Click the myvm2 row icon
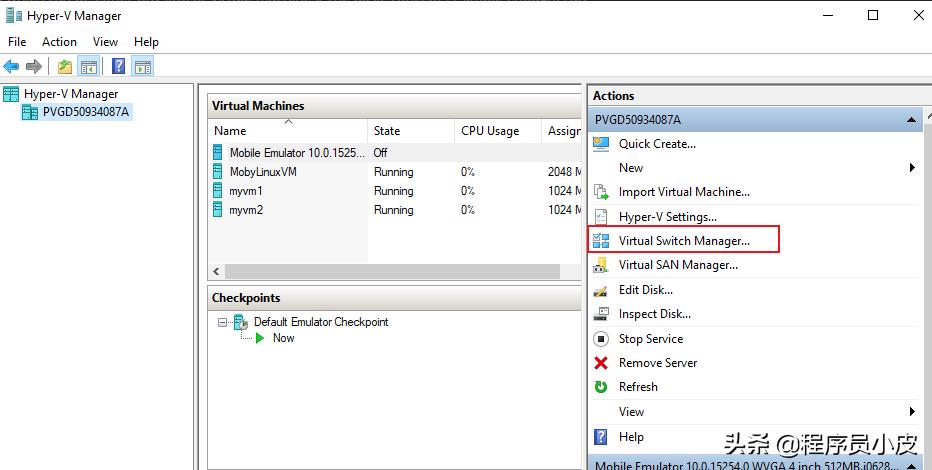 pos(218,210)
